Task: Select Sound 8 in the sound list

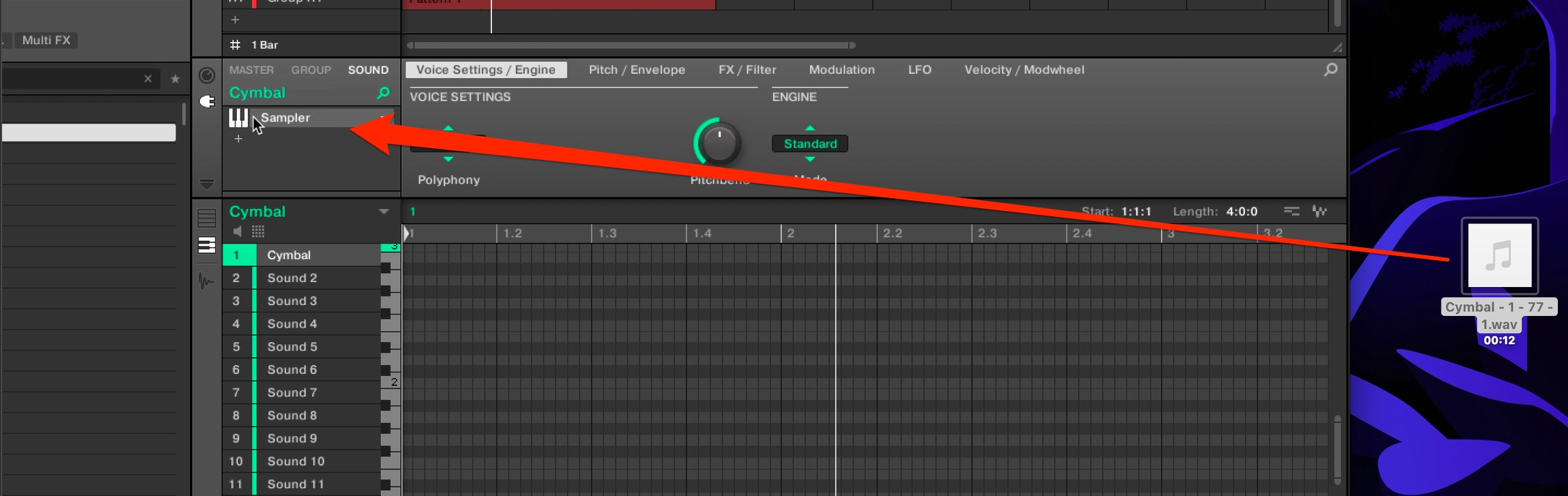Action: (301, 416)
